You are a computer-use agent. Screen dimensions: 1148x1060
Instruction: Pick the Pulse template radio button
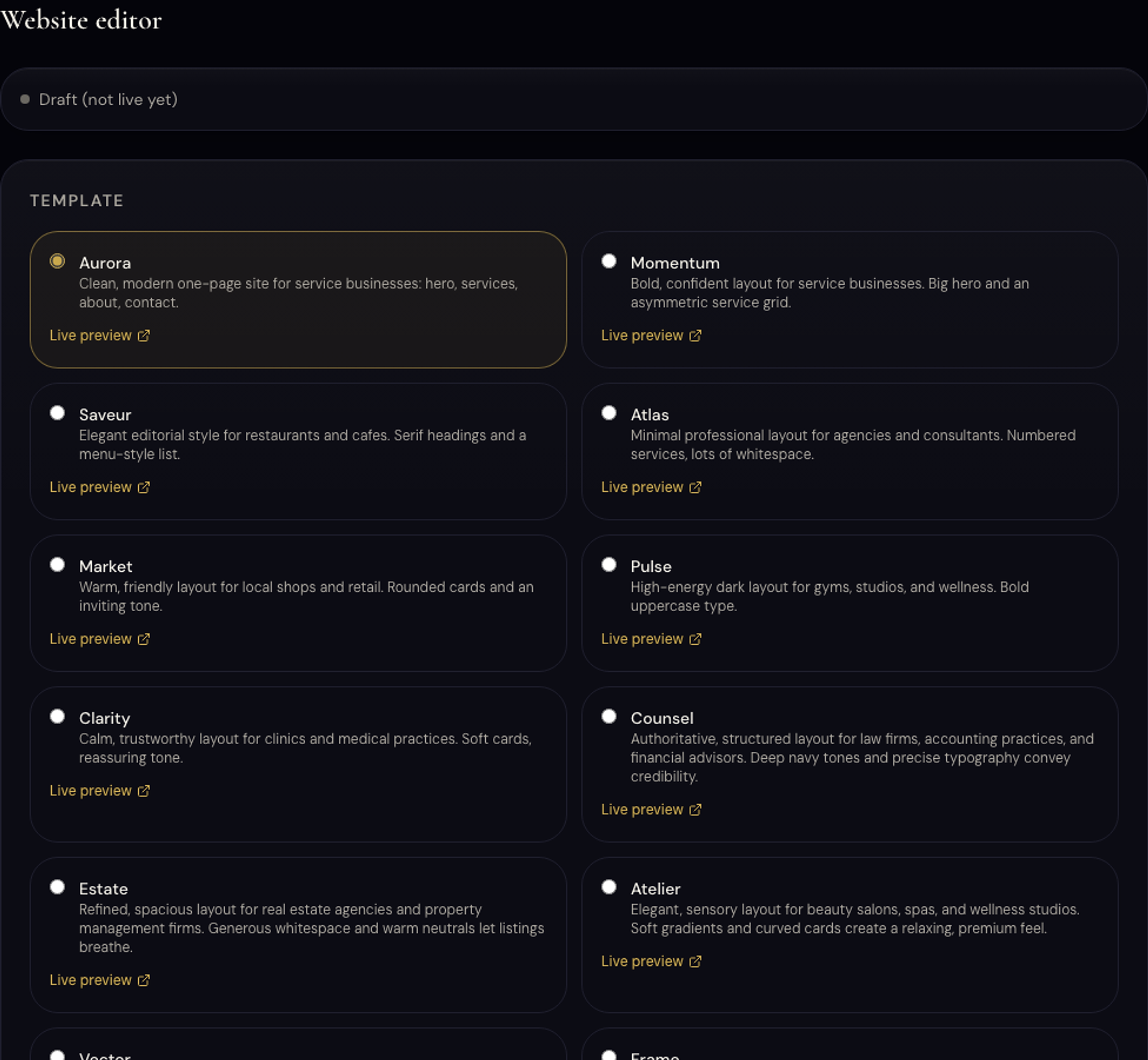pyautogui.click(x=609, y=565)
